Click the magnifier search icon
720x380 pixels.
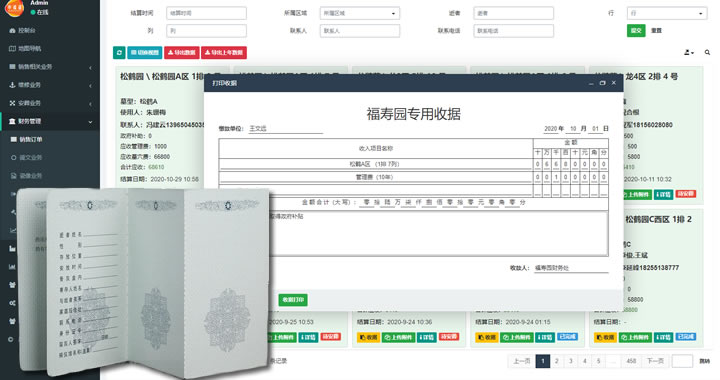pyautogui.click(x=707, y=53)
